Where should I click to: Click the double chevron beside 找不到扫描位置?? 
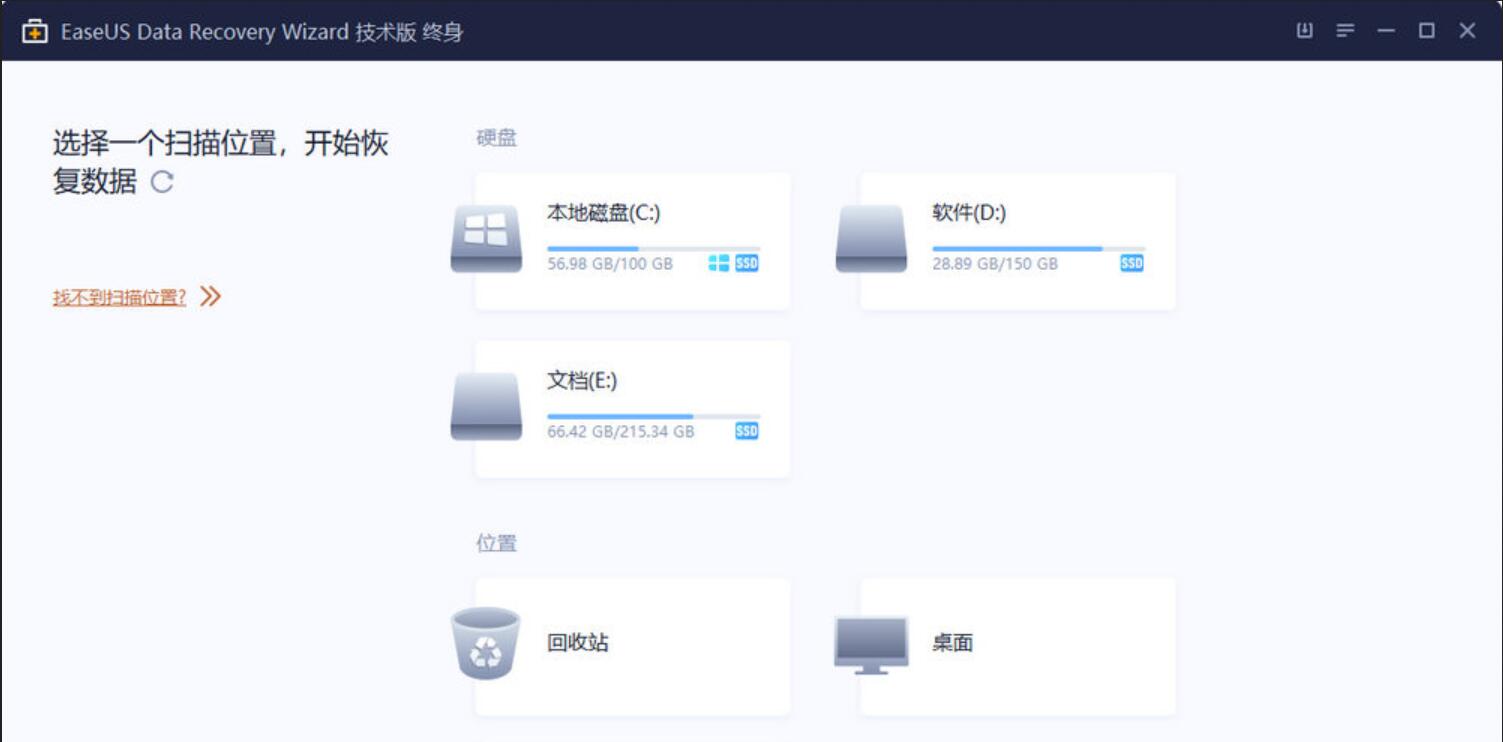click(x=210, y=296)
